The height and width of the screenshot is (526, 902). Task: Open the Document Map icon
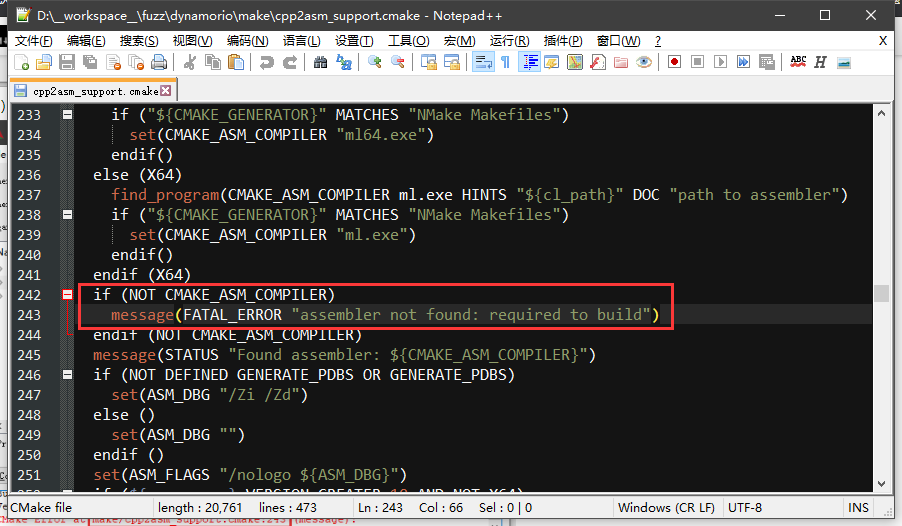click(x=575, y=62)
